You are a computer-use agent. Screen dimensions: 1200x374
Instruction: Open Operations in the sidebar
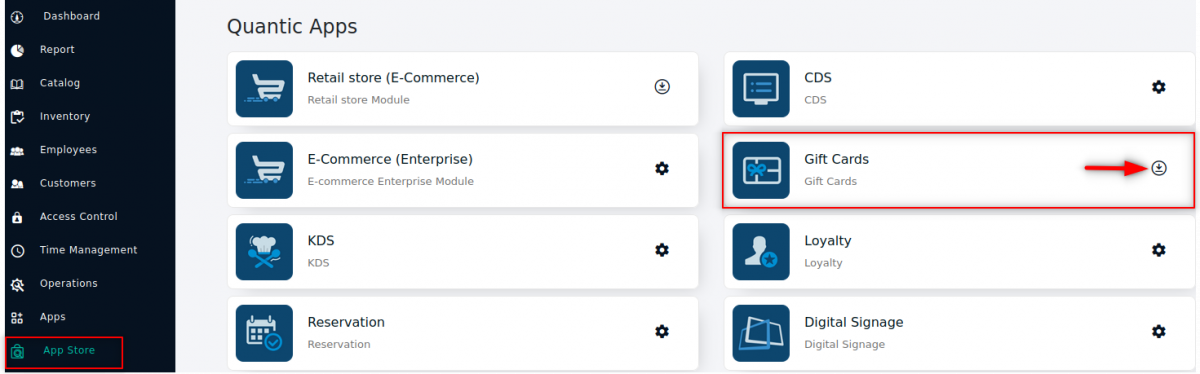[69, 283]
